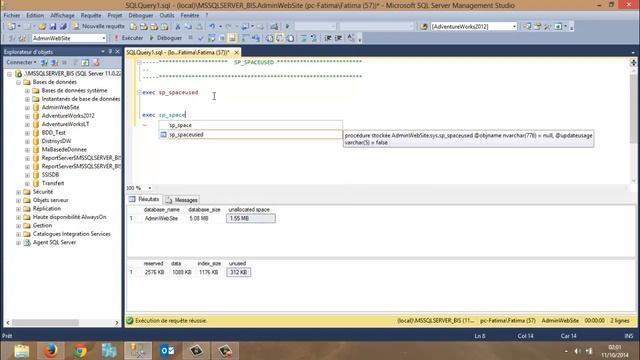Click the Refresh icon in Object Explorer toolbar
Viewport: 640px width, 360px height.
[x=85, y=62]
